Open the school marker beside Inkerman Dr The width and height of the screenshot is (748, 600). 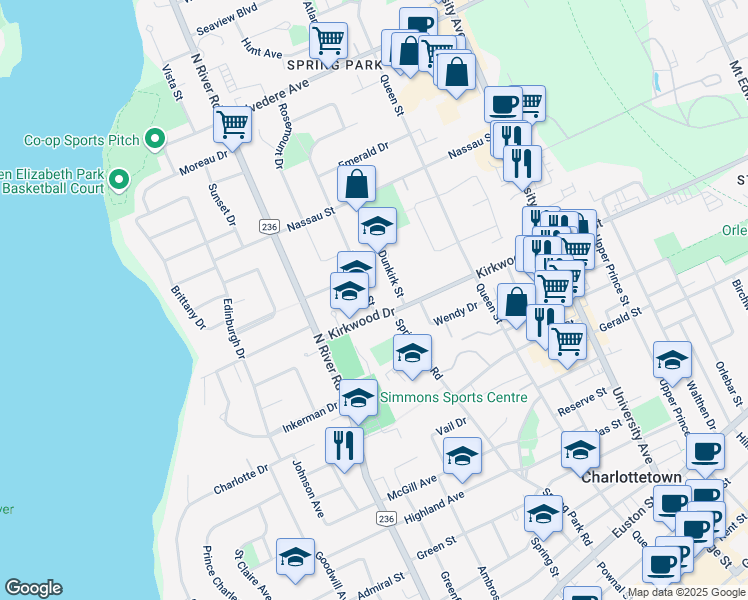(357, 398)
